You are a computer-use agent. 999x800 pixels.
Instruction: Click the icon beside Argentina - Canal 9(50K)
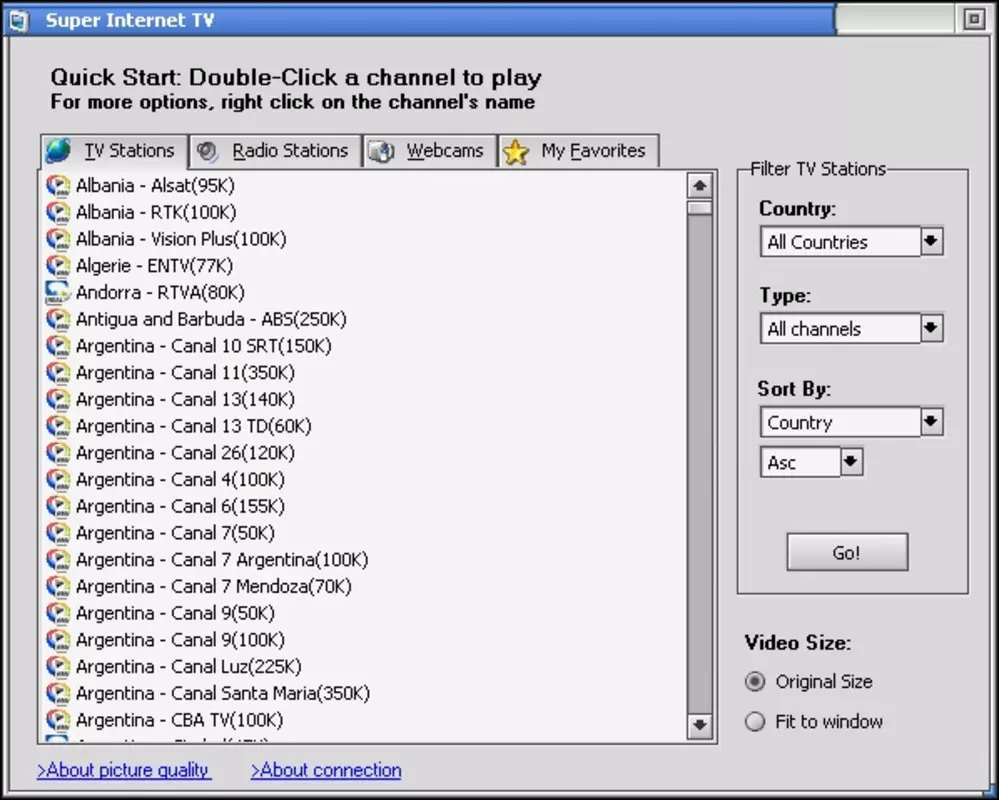58,614
